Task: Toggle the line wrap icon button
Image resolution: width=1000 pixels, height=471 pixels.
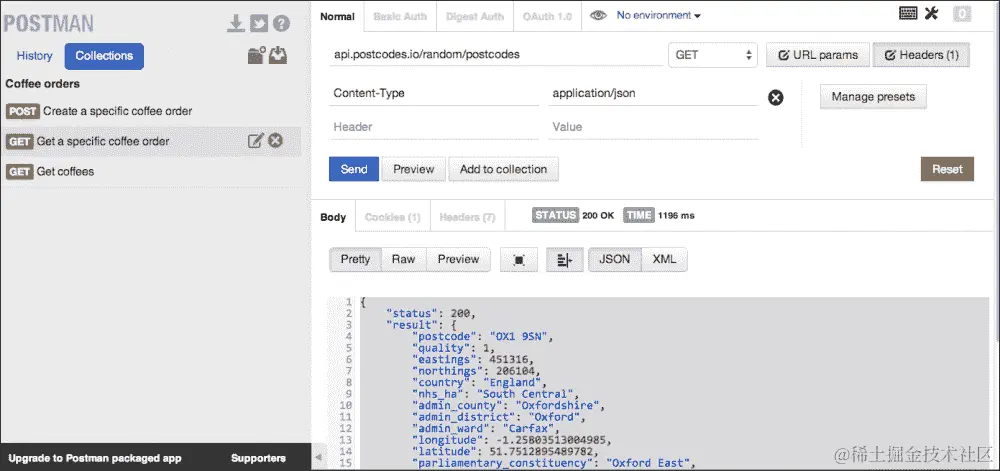Action: tap(564, 260)
